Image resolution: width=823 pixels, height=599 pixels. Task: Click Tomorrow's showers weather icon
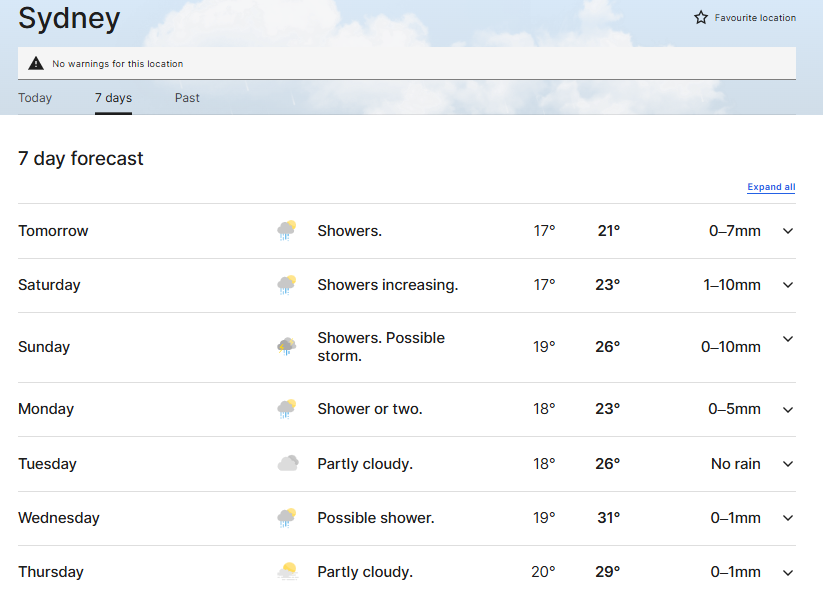(x=287, y=230)
